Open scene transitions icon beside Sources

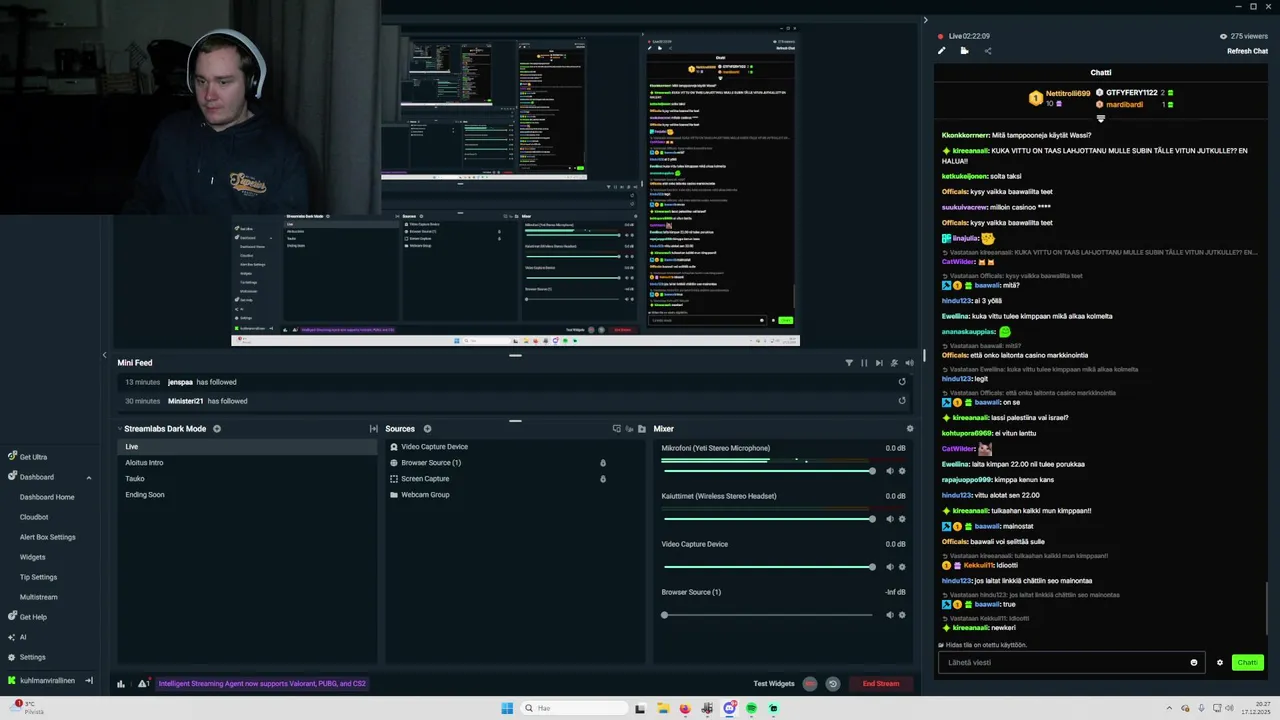[373, 429]
